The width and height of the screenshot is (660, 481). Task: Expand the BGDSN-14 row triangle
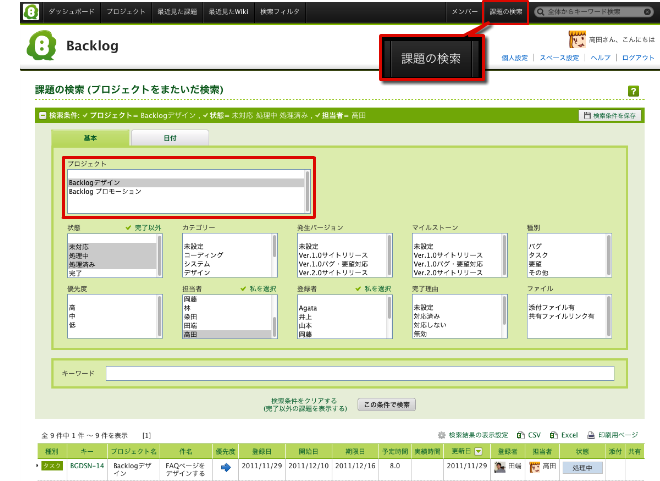(37, 466)
